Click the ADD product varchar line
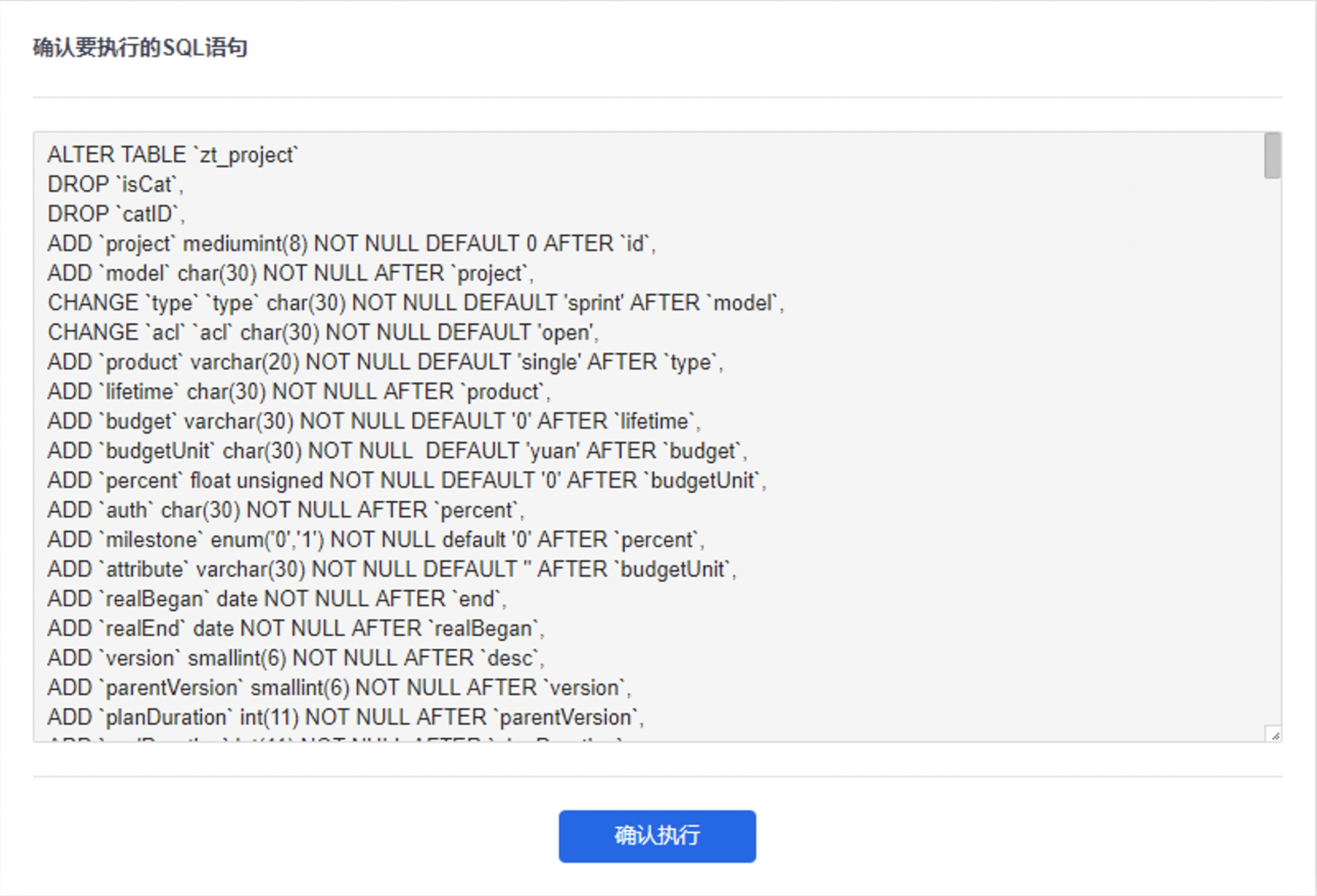The image size is (1317, 896). 385,362
